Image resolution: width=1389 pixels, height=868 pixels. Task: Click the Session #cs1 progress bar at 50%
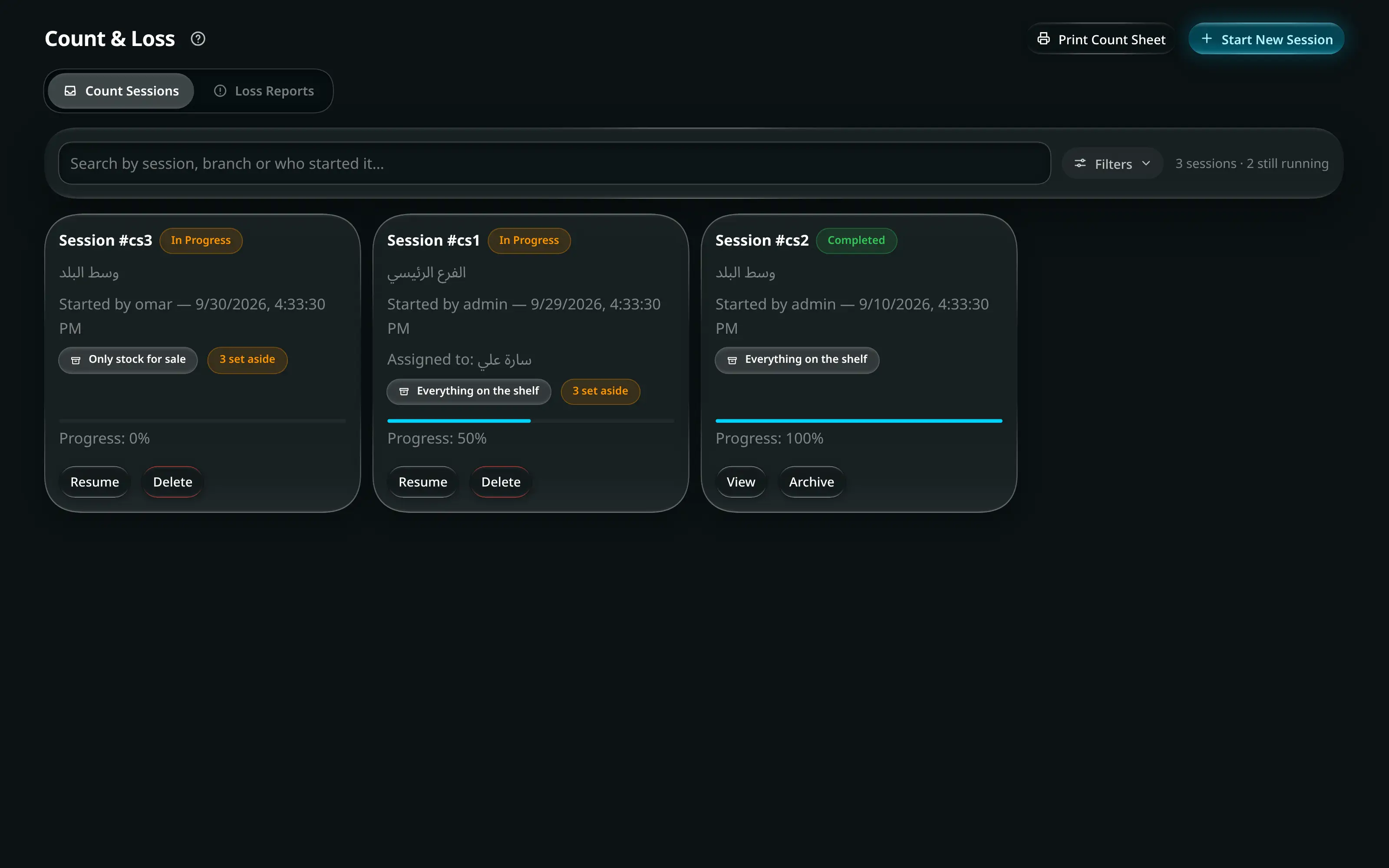[x=531, y=421]
